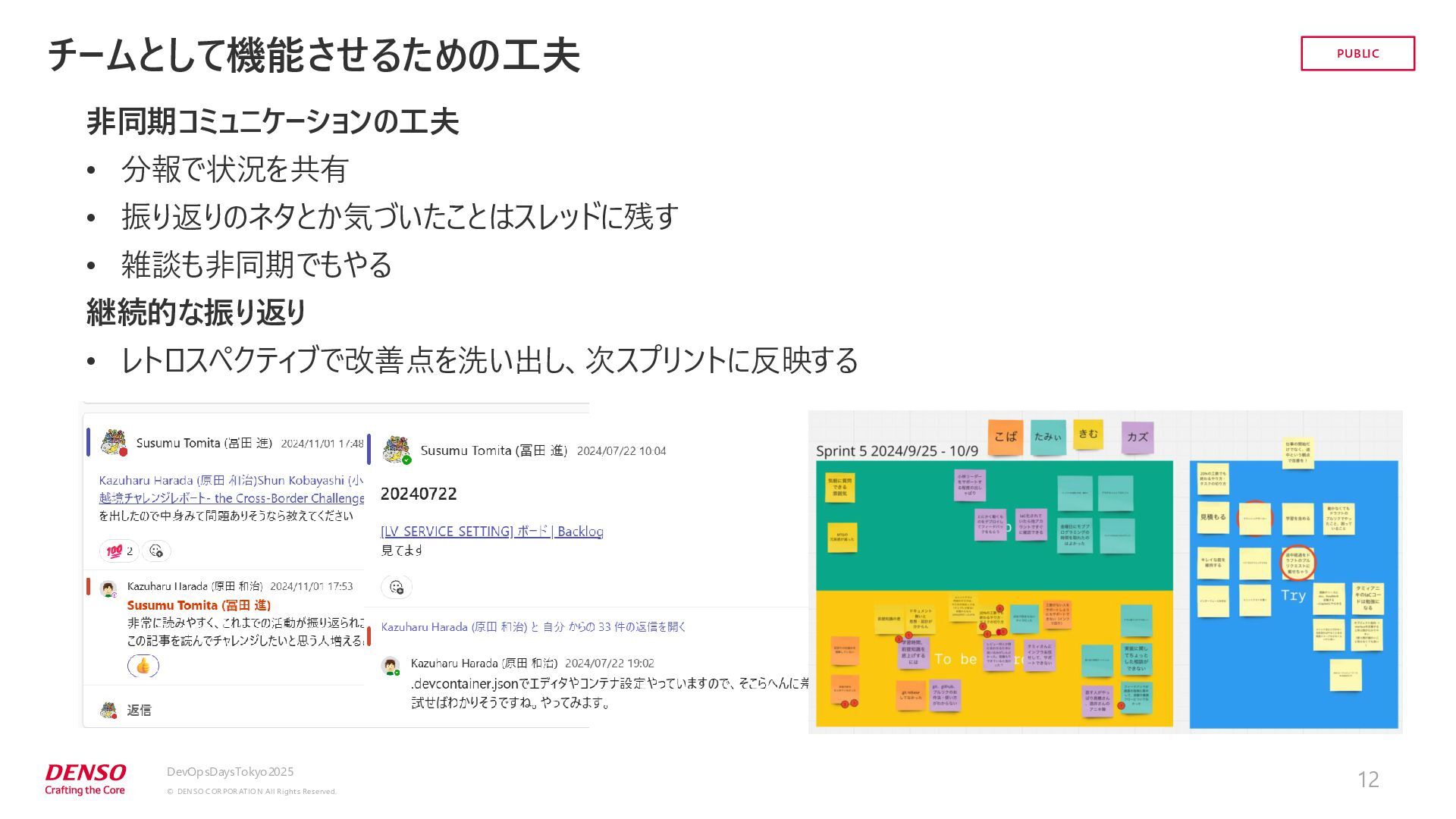The image size is (1456, 819).
Task: Select the teal たみぃ sticky note
Action: point(1048,437)
